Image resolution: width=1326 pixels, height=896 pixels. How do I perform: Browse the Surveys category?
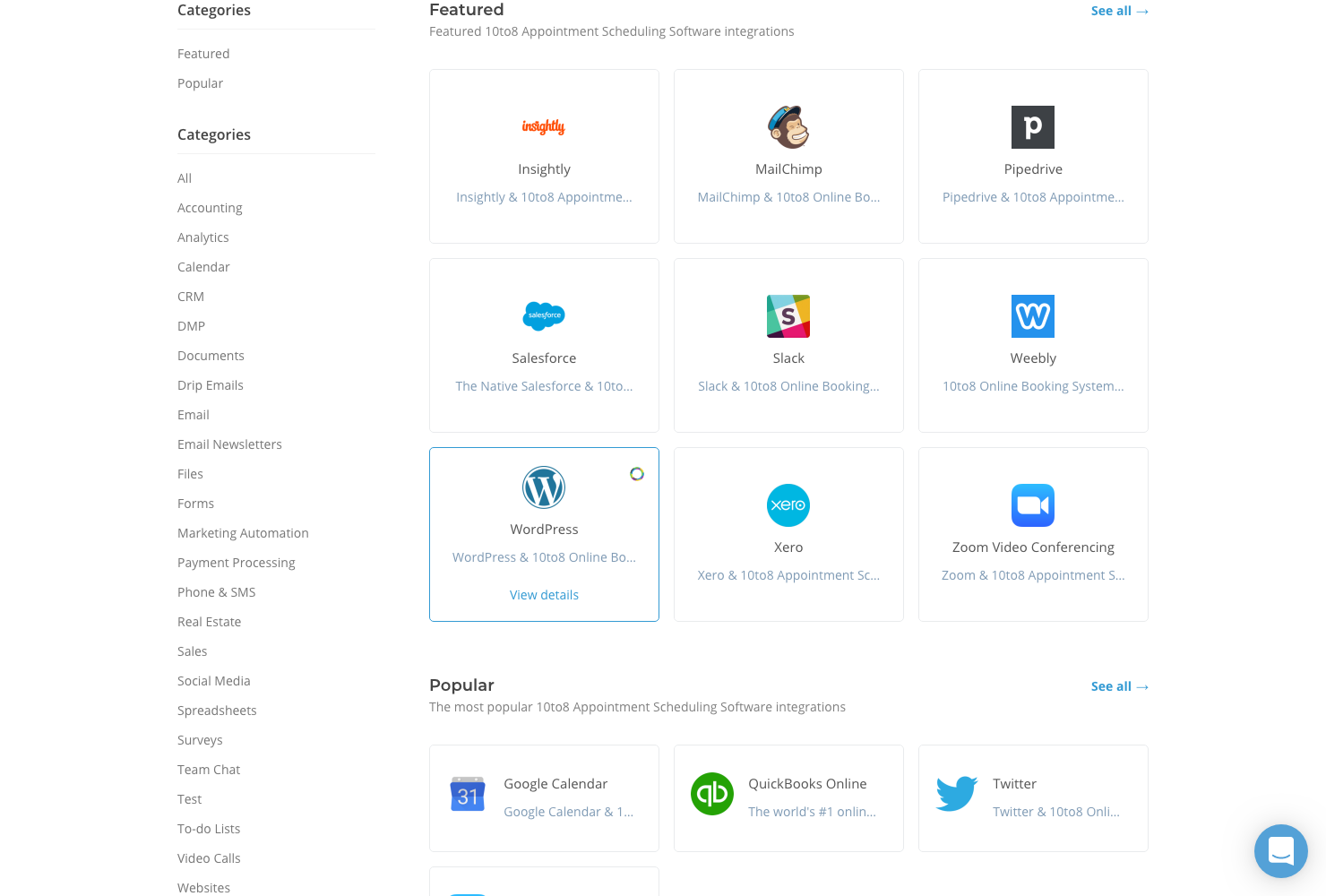[x=200, y=740]
